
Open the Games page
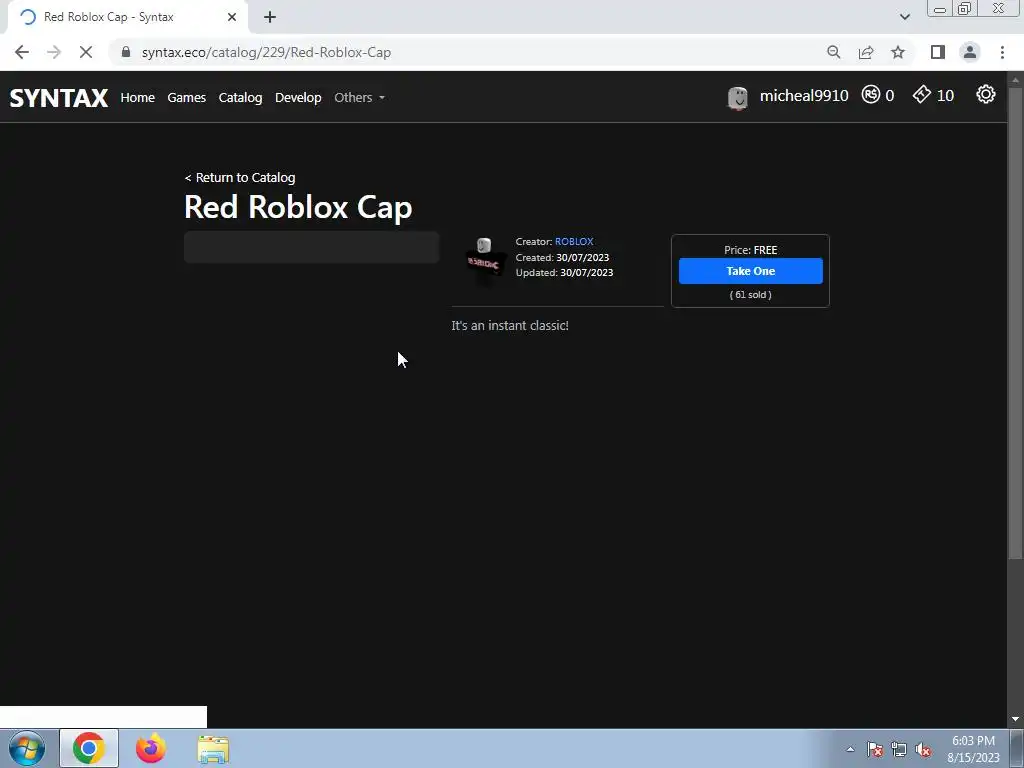point(186,97)
